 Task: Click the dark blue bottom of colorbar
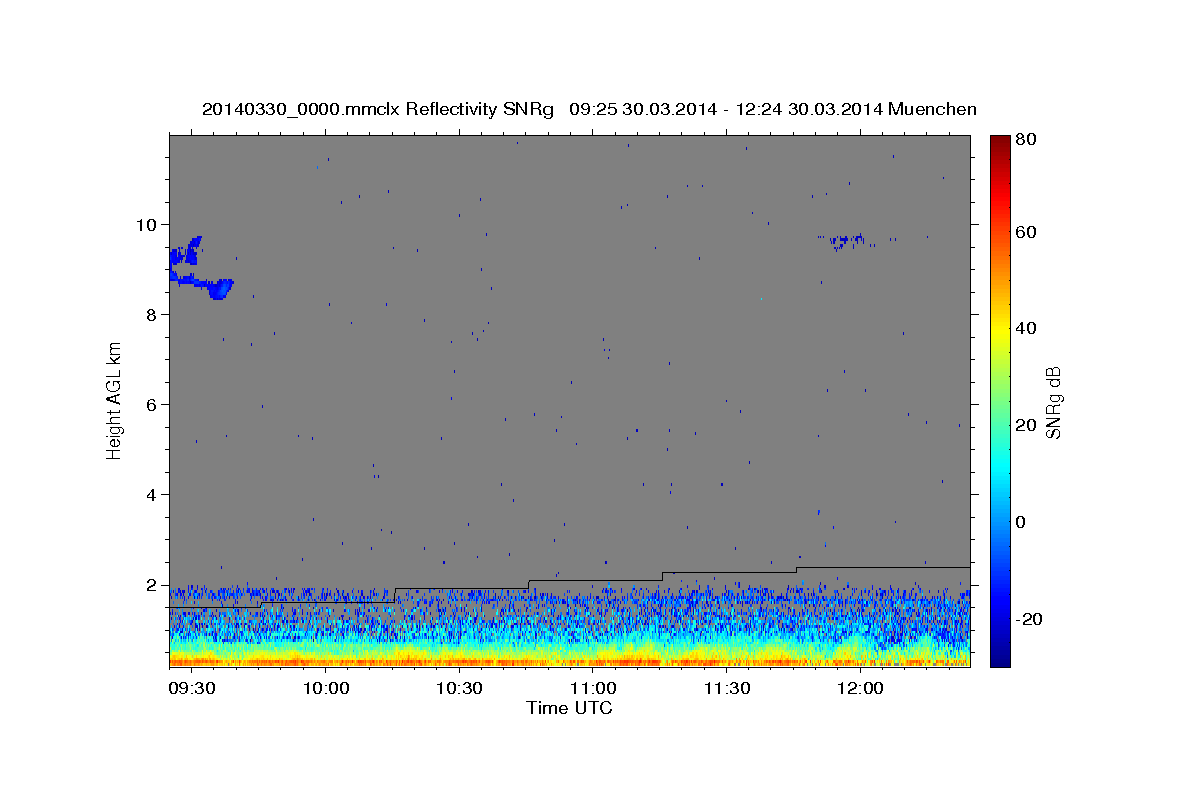click(1000, 658)
